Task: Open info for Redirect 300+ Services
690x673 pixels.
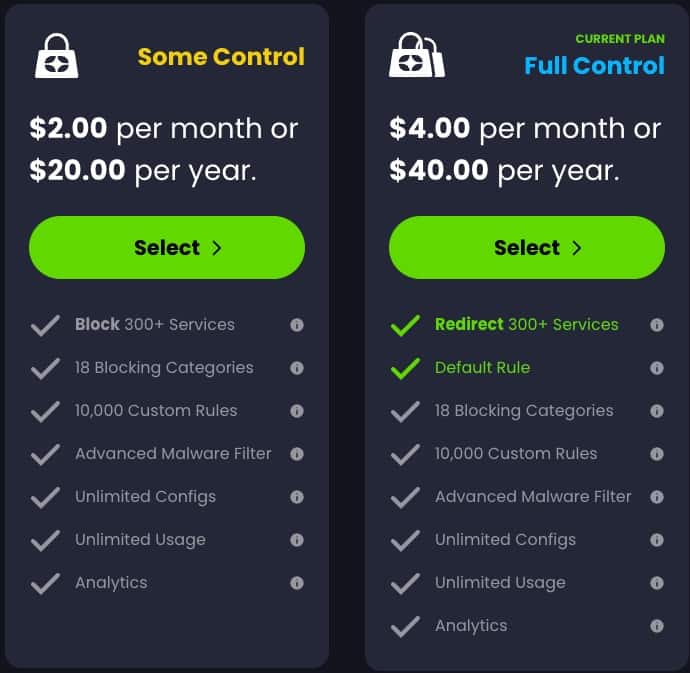Action: (x=657, y=325)
